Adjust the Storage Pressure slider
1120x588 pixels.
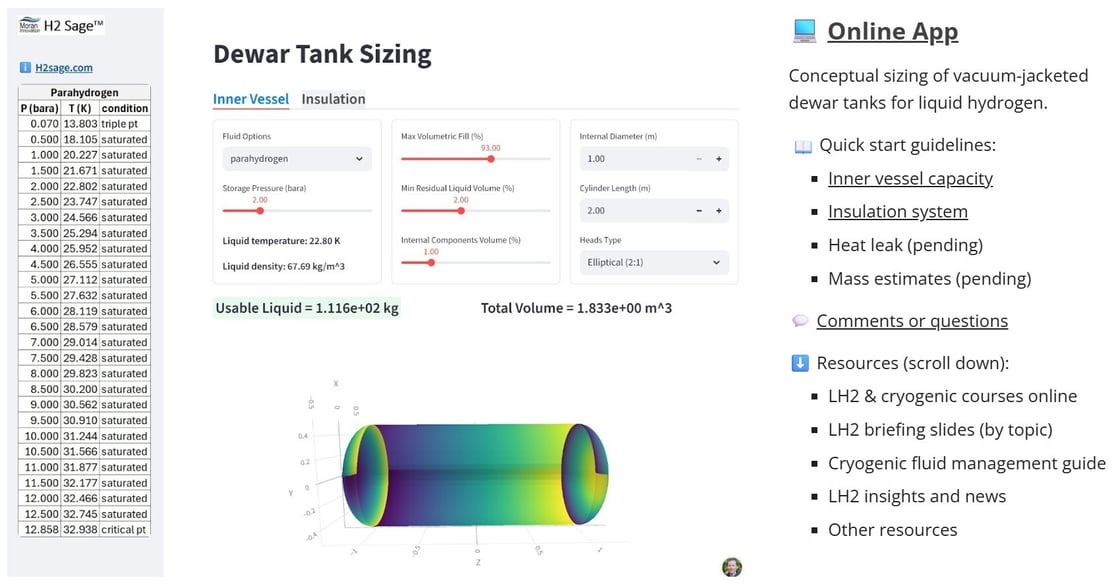click(x=262, y=210)
